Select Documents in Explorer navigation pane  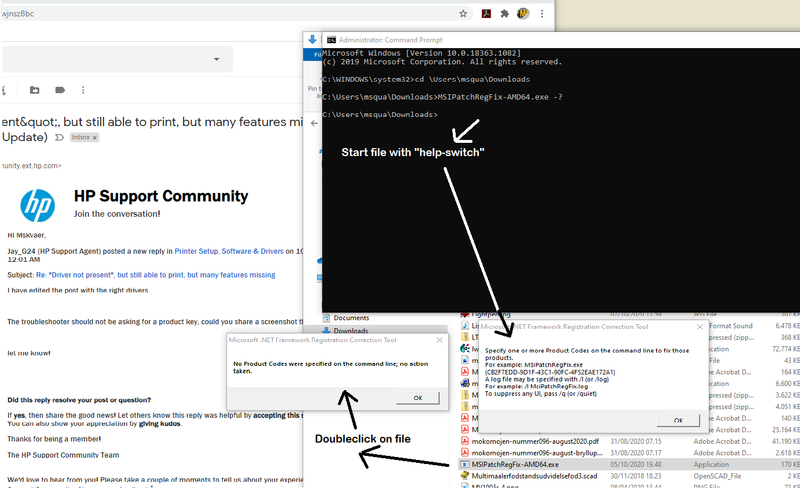[x=351, y=318]
